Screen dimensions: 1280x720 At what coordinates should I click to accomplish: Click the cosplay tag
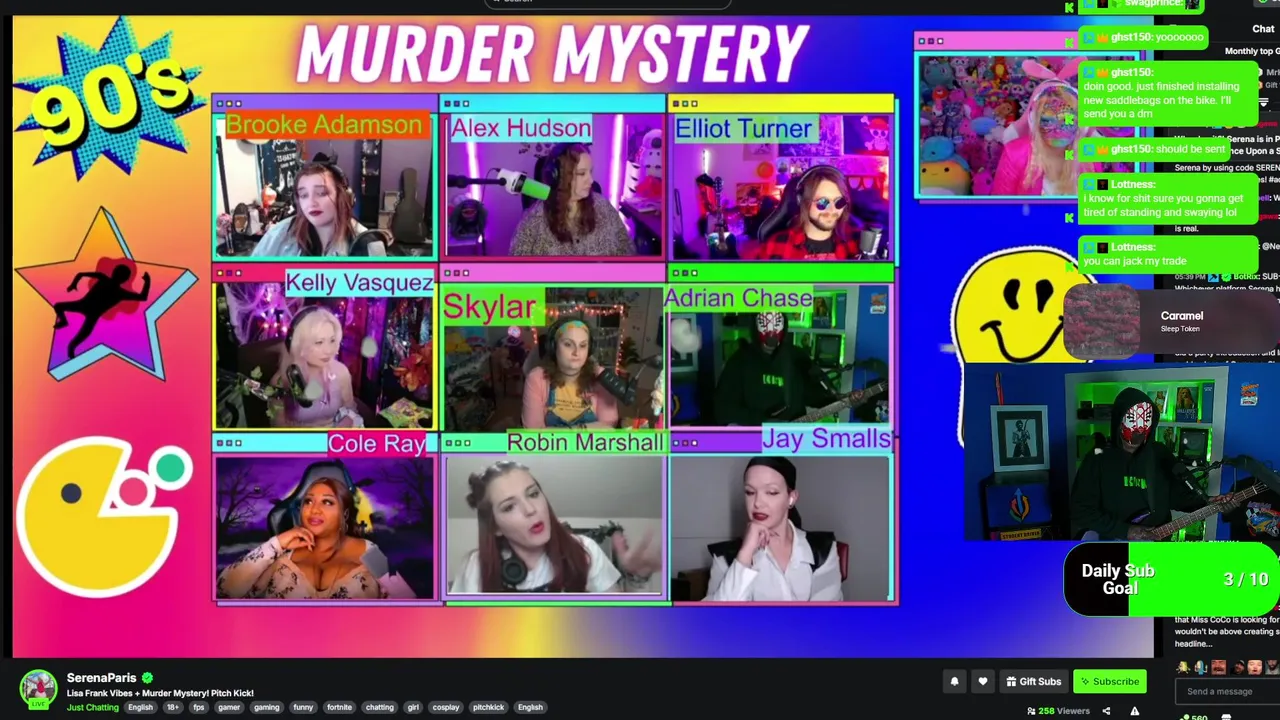(x=445, y=707)
